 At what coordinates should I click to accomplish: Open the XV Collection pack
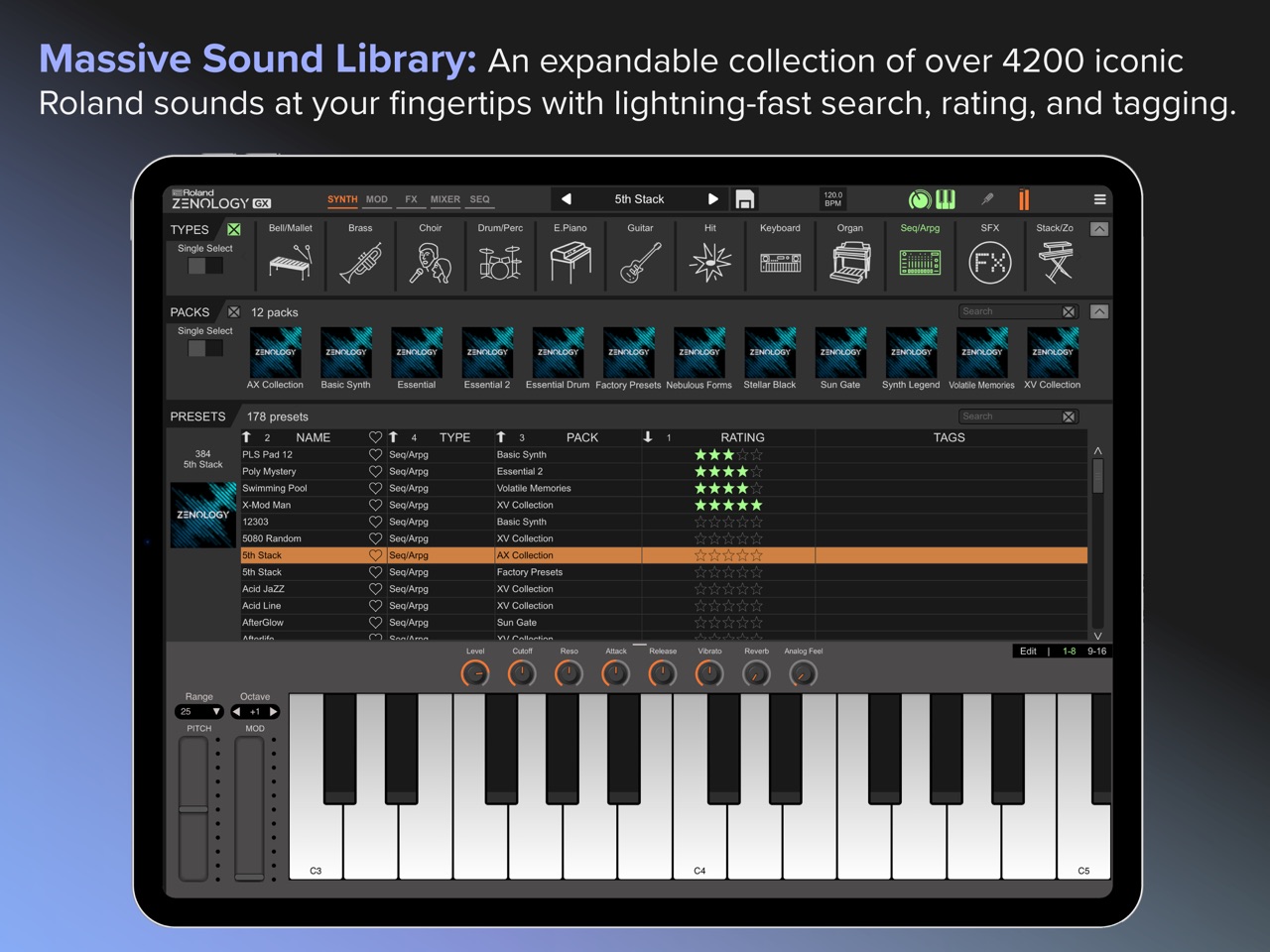pos(1053,358)
